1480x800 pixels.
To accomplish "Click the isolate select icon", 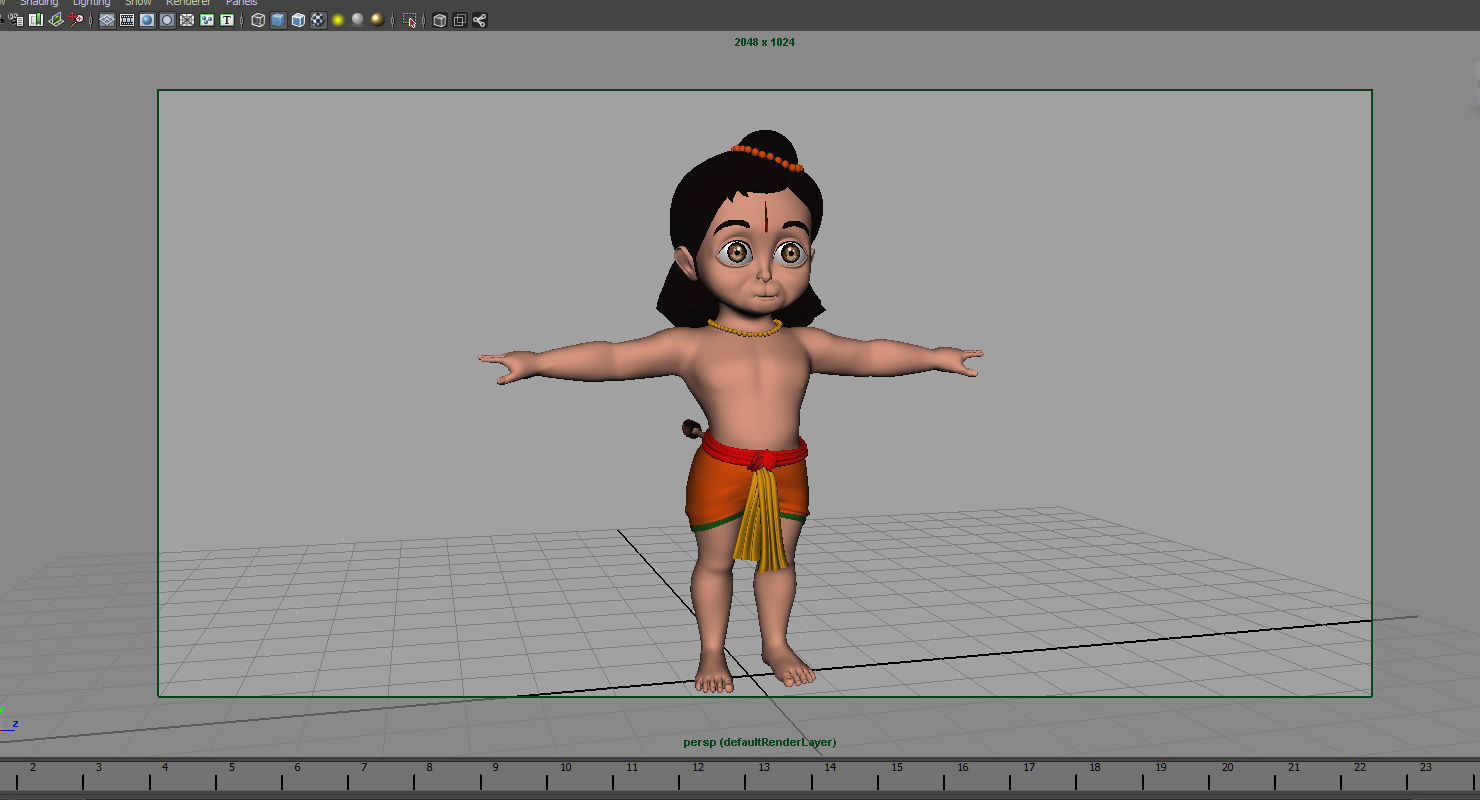I will coord(409,20).
